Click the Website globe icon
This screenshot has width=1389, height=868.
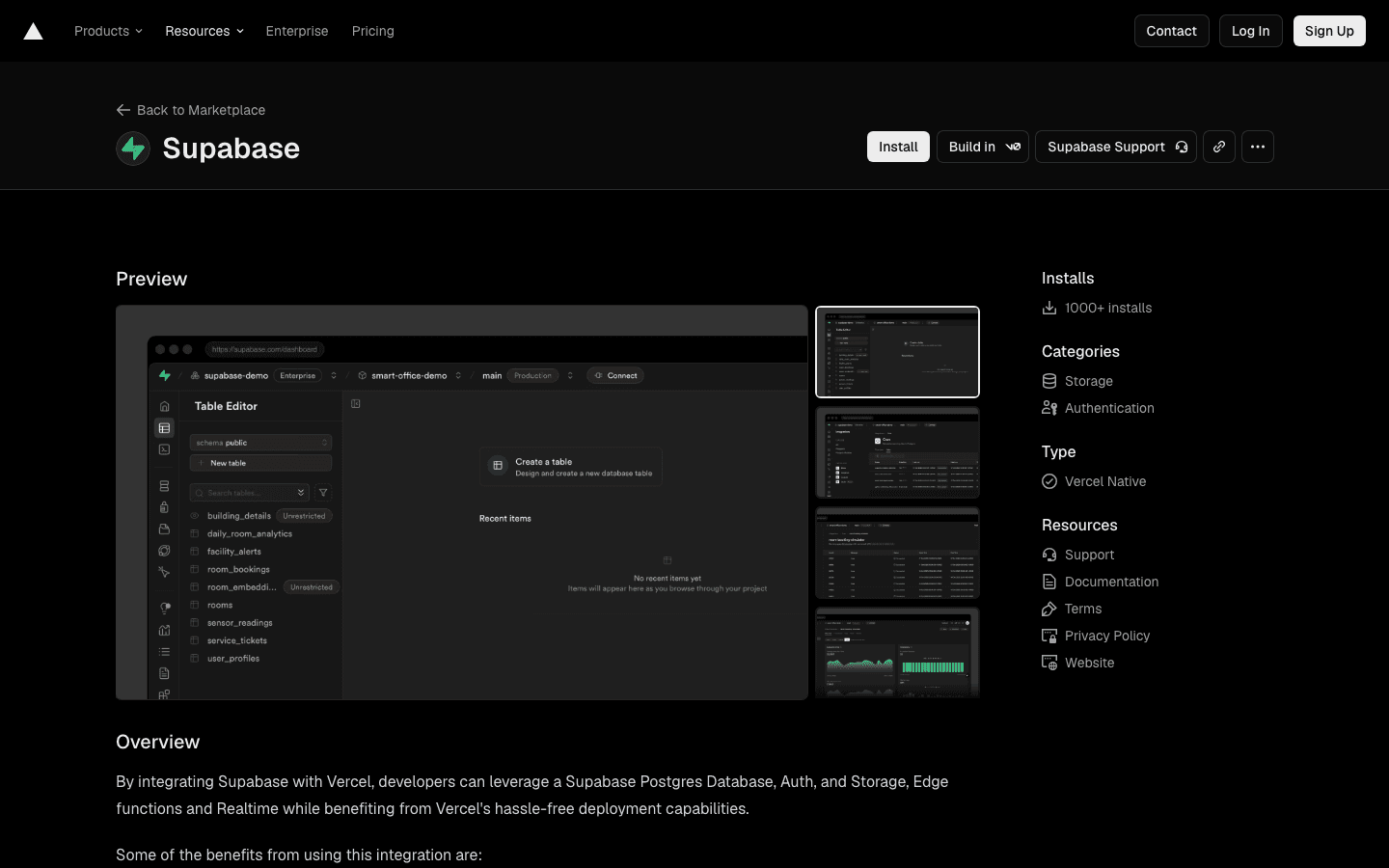(1049, 663)
